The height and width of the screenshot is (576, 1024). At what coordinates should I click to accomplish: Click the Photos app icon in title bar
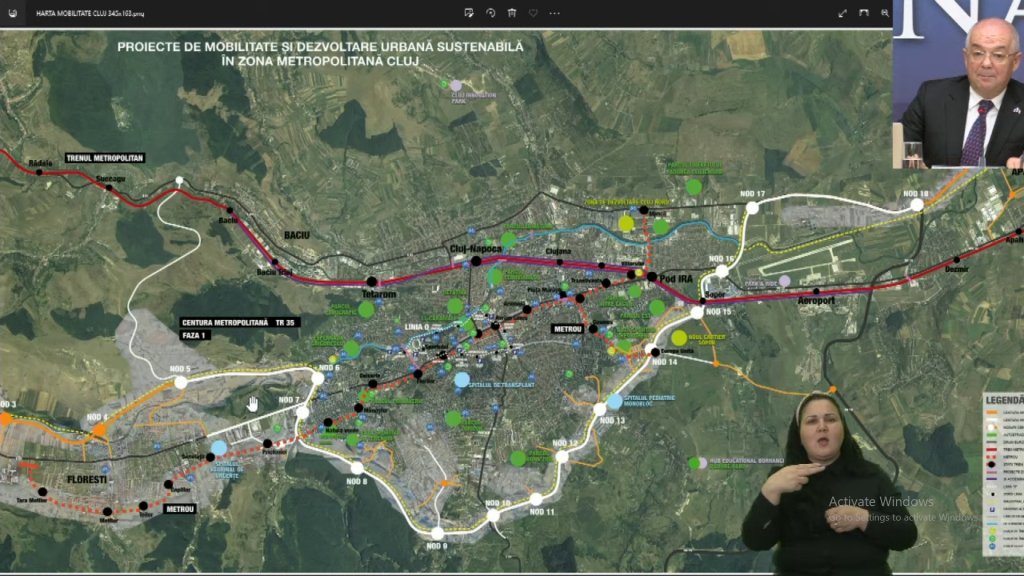(12, 13)
